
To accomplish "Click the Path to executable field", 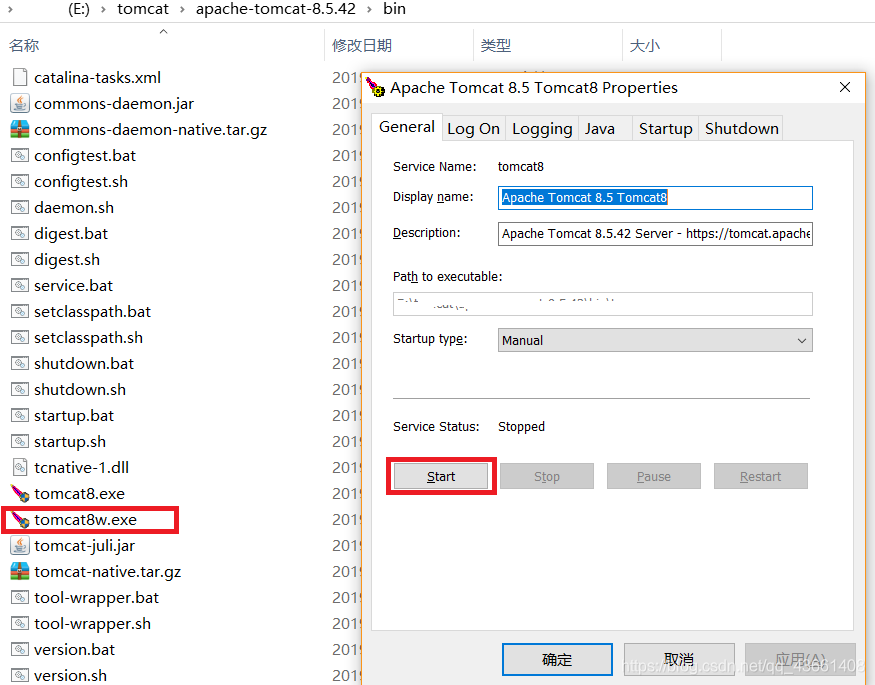I will pyautogui.click(x=603, y=304).
